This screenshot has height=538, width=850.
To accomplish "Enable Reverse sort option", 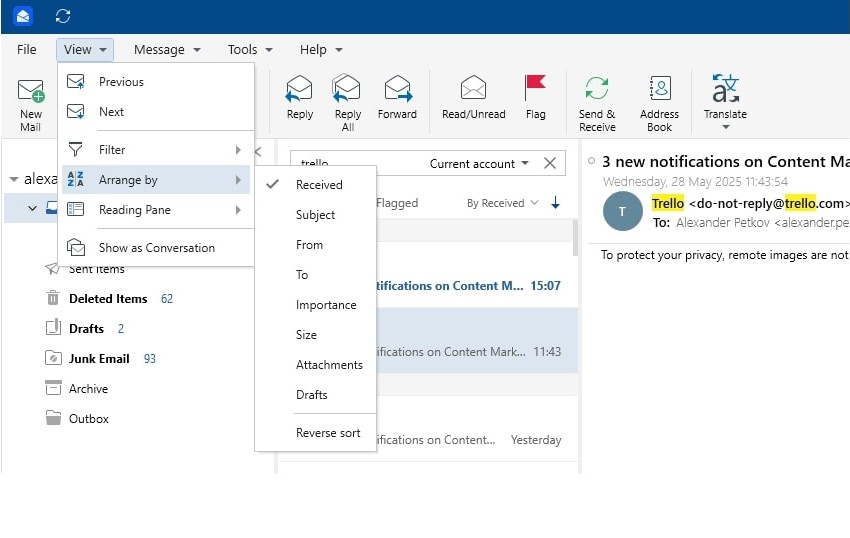I will click(x=328, y=433).
